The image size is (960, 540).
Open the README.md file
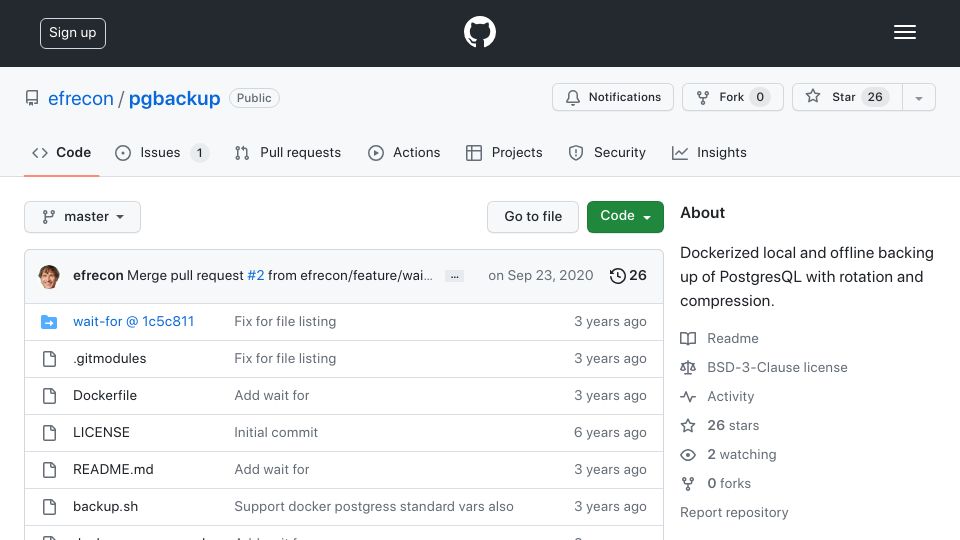pos(113,470)
